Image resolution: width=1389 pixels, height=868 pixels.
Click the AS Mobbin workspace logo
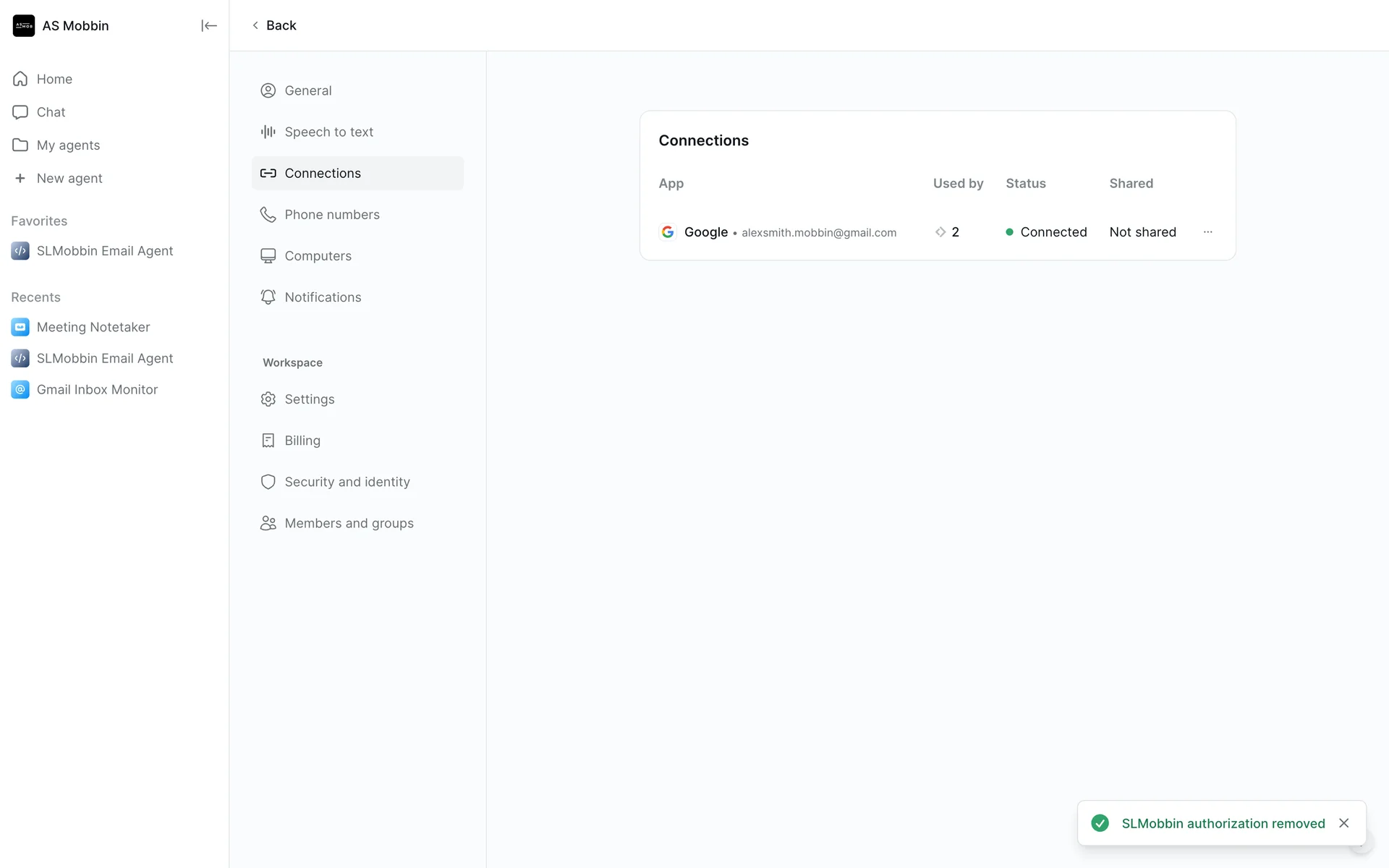(23, 26)
